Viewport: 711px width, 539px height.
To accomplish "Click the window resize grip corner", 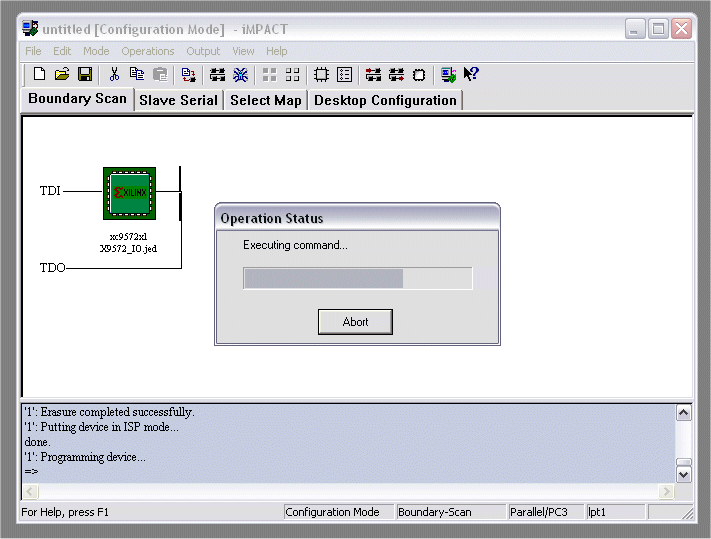I will pyautogui.click(x=687, y=514).
